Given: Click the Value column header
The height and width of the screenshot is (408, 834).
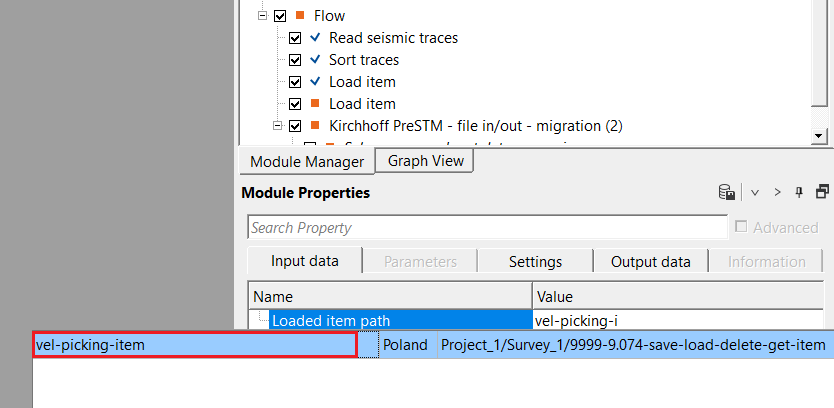Looking at the screenshot, I should click(680, 296).
